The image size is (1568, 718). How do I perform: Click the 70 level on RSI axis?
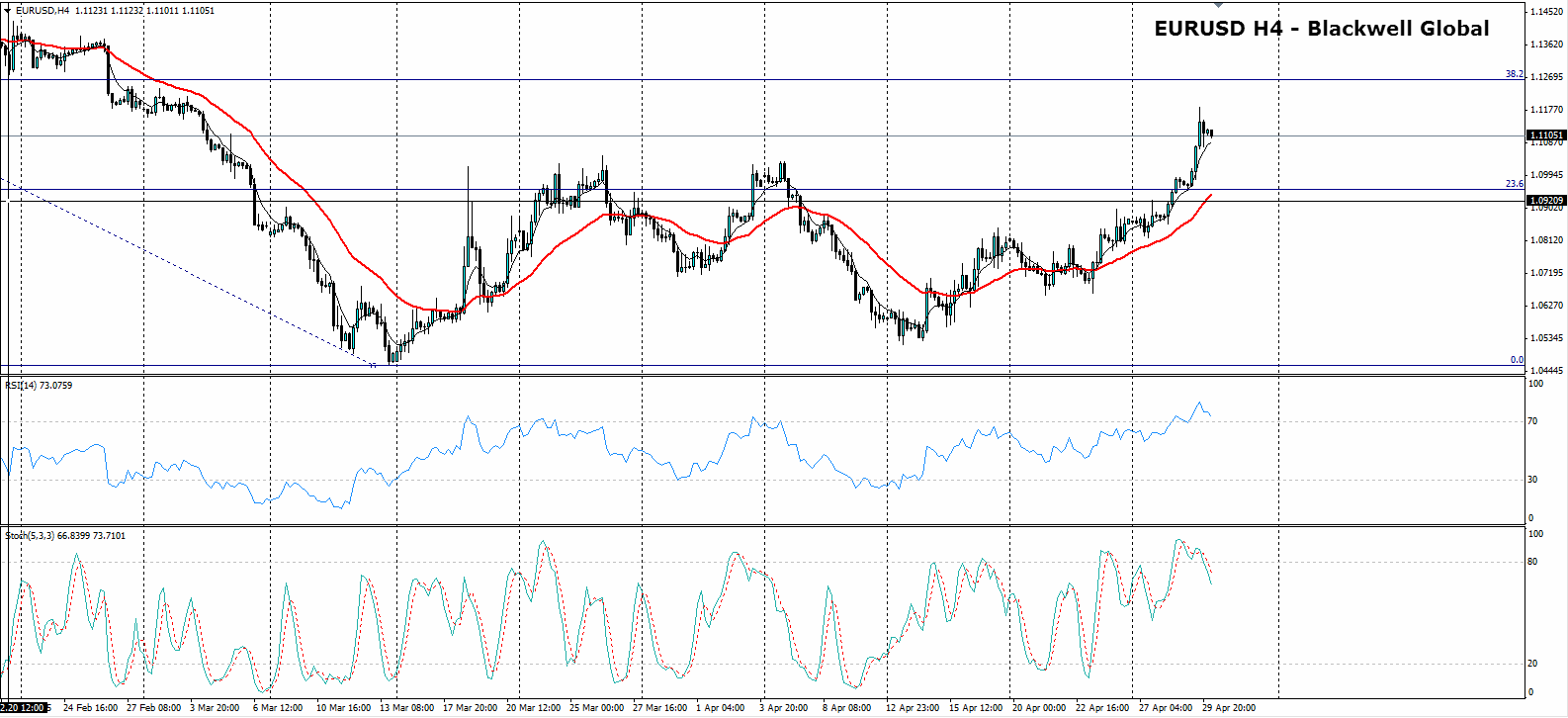[x=1532, y=421]
